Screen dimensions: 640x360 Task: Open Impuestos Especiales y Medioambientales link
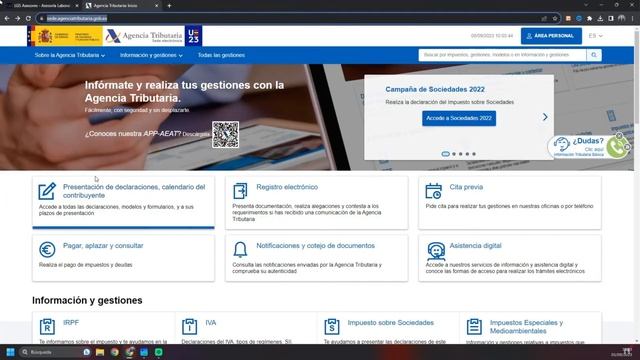coord(526,327)
